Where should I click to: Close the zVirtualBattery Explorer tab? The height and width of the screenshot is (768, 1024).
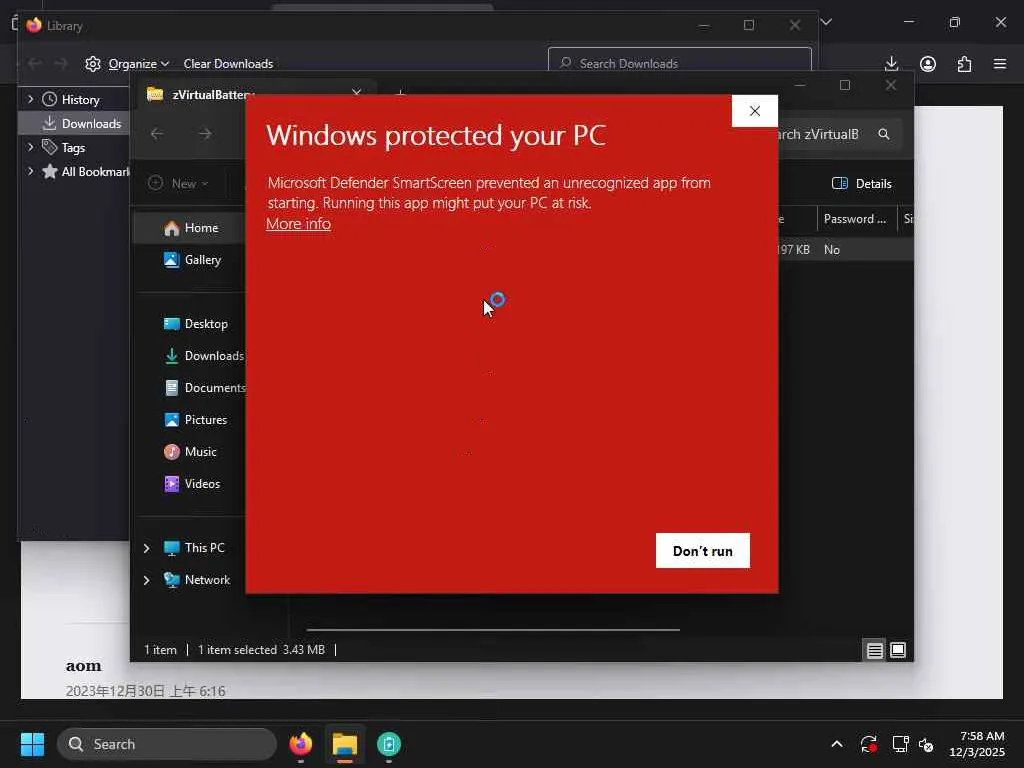pos(357,93)
